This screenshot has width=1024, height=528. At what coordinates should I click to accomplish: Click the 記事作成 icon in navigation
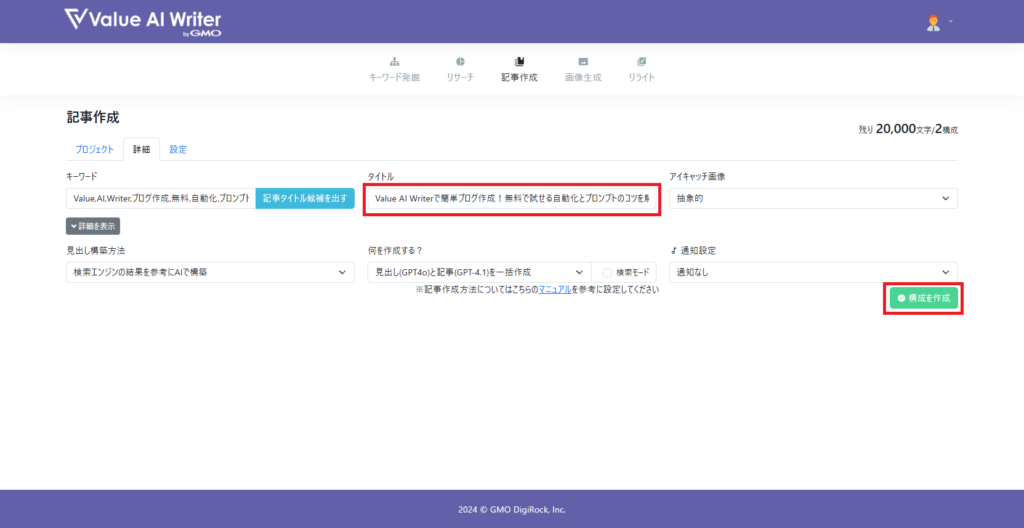tap(519, 61)
